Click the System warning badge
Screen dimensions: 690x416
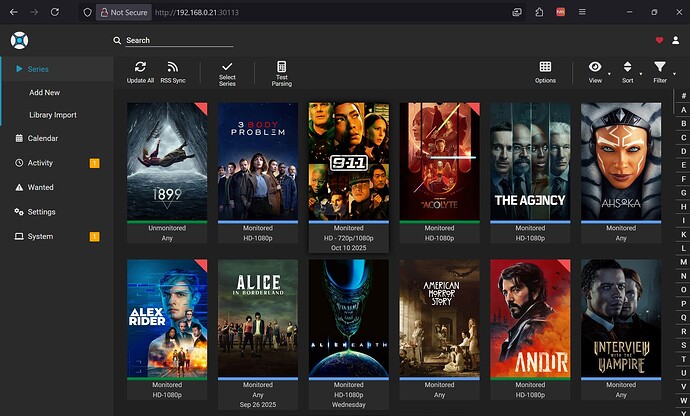pyautogui.click(x=95, y=237)
